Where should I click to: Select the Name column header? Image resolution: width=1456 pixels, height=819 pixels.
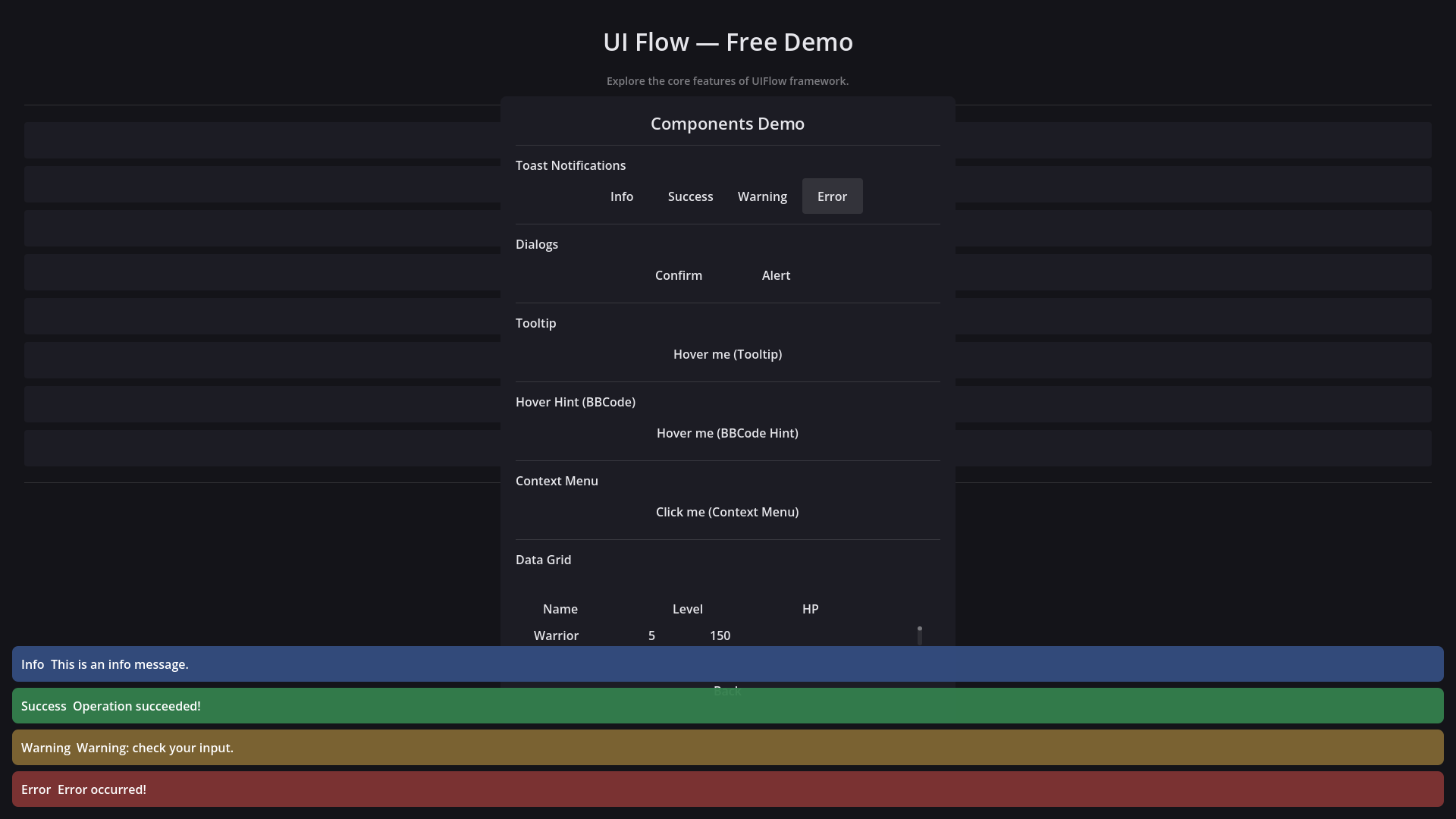(x=560, y=609)
